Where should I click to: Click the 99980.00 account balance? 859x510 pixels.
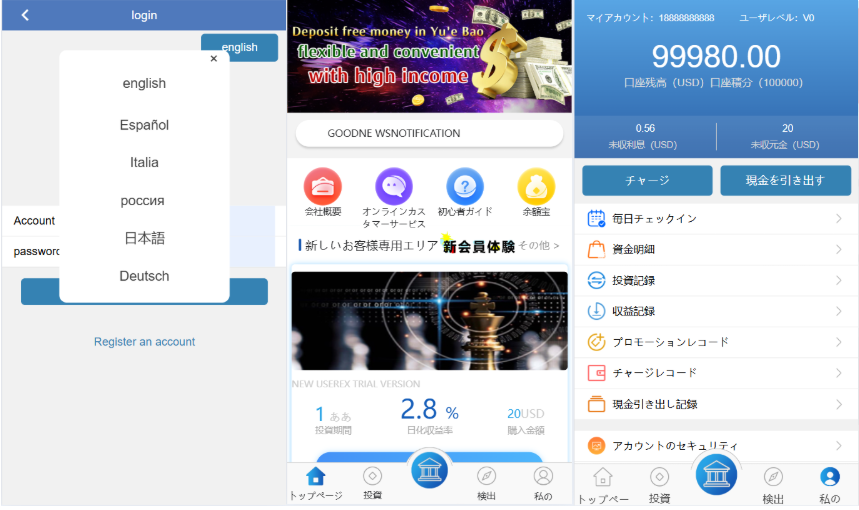716,56
